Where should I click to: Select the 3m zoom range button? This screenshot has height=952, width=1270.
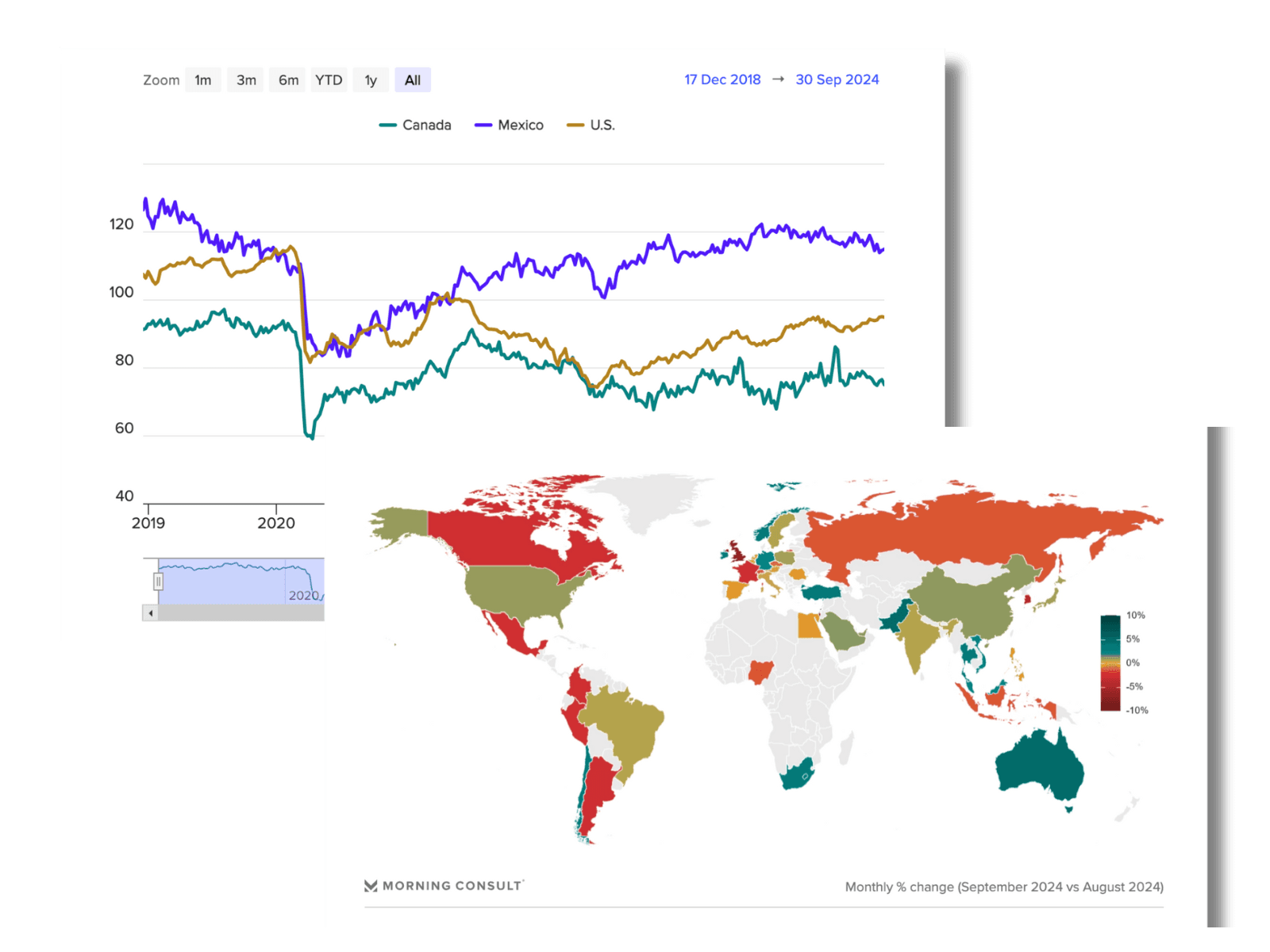[246, 80]
